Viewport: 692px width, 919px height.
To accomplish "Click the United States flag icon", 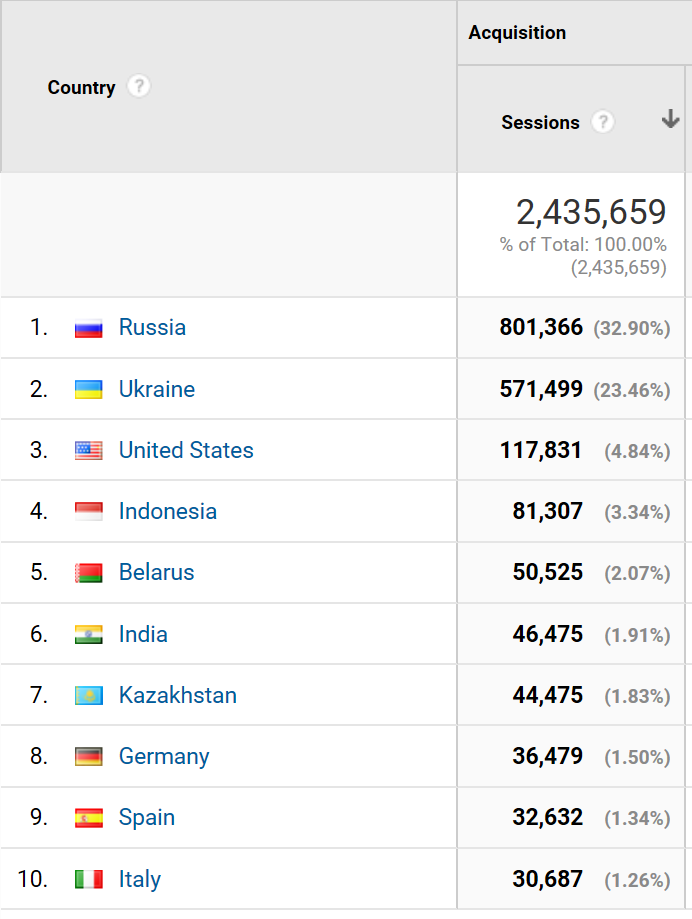I will [89, 451].
